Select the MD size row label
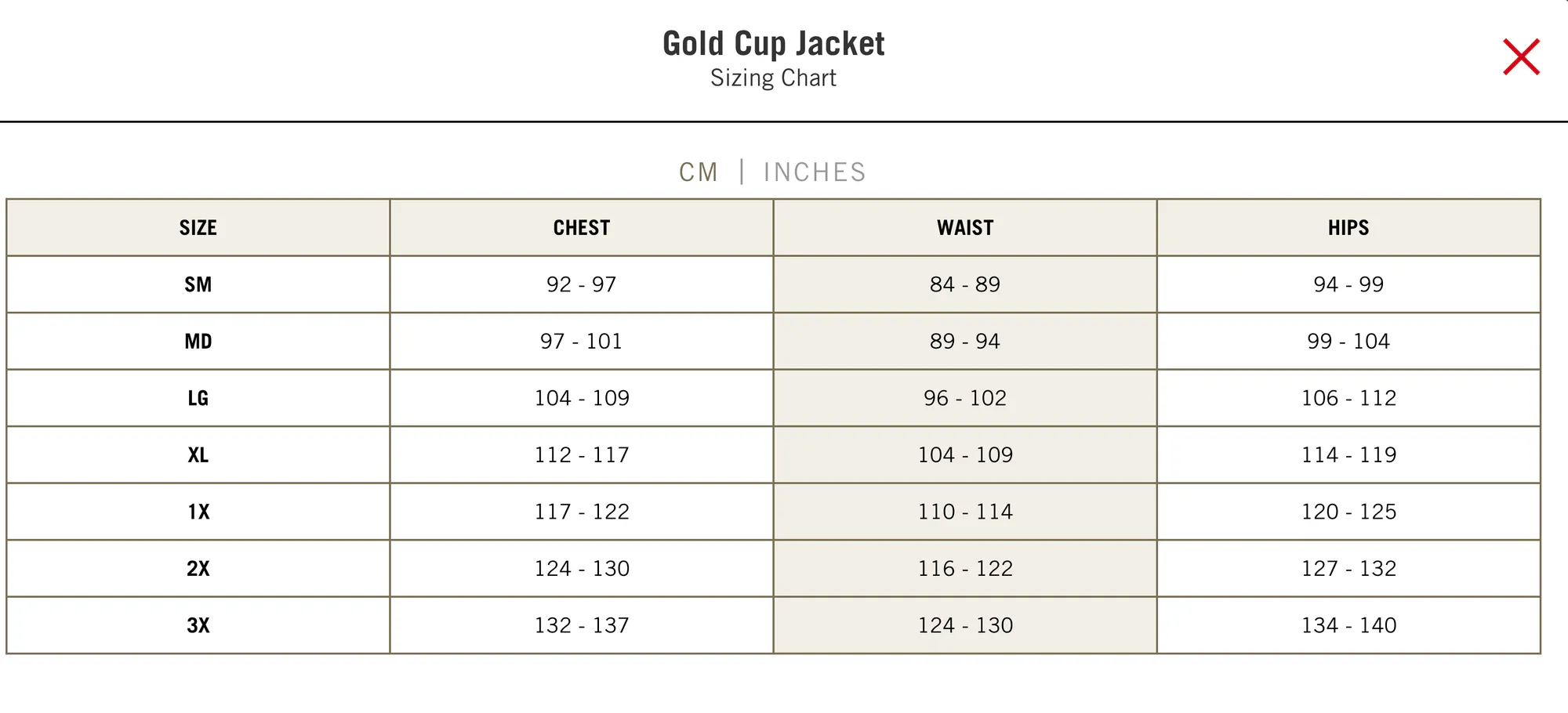Image resolution: width=1568 pixels, height=713 pixels. [x=198, y=342]
